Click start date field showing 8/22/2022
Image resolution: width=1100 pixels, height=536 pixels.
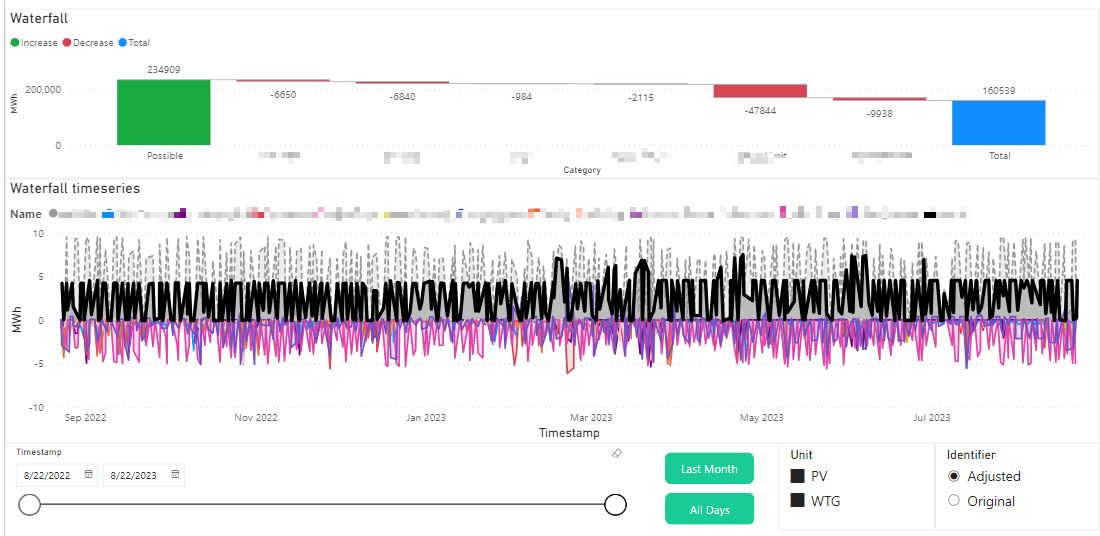point(56,475)
